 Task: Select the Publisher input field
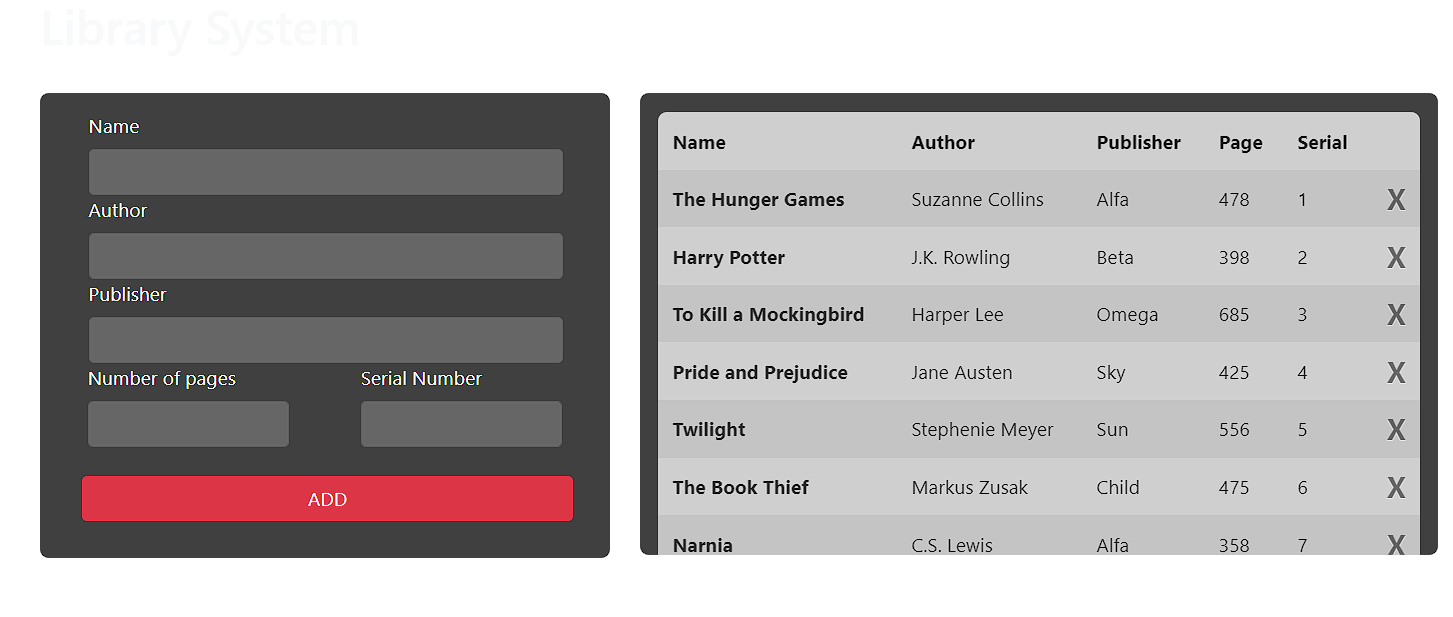pyautogui.click(x=326, y=340)
